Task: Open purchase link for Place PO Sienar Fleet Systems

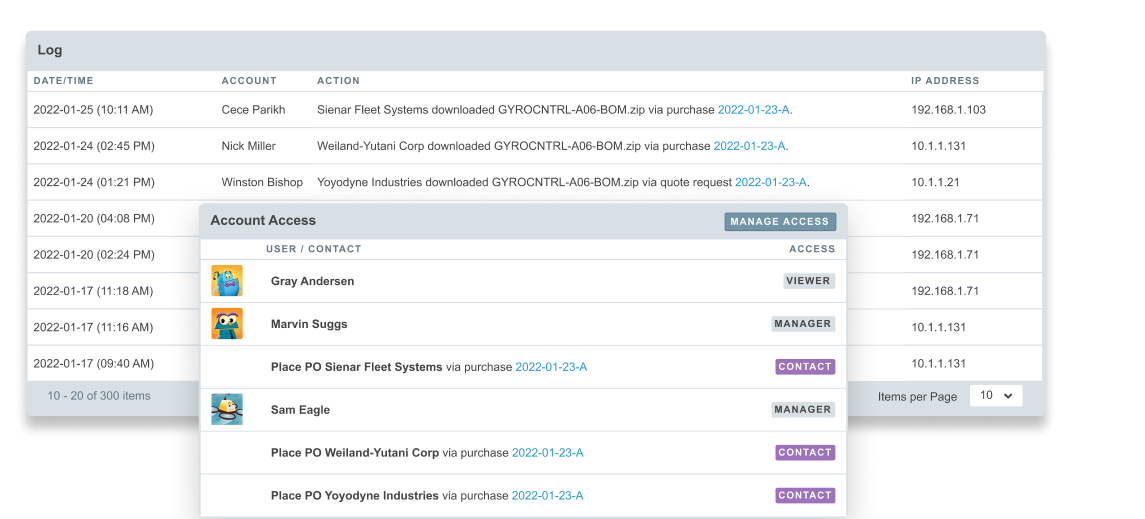Action: click(551, 367)
